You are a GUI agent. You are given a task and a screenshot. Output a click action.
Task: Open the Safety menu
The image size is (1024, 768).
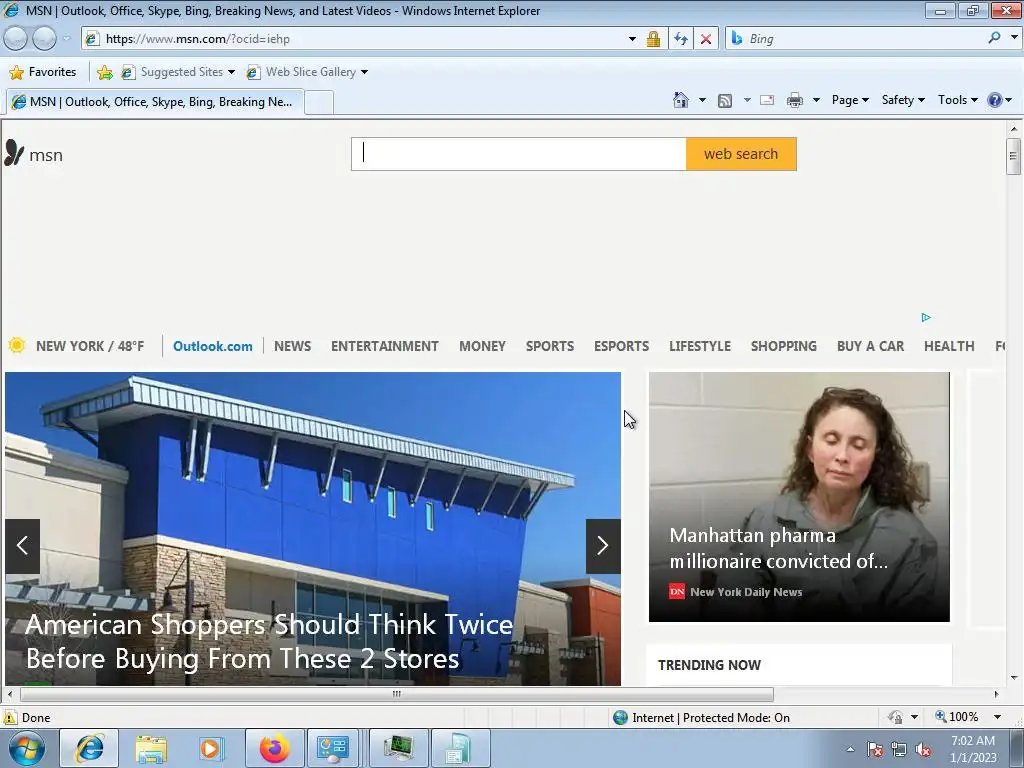click(x=903, y=100)
